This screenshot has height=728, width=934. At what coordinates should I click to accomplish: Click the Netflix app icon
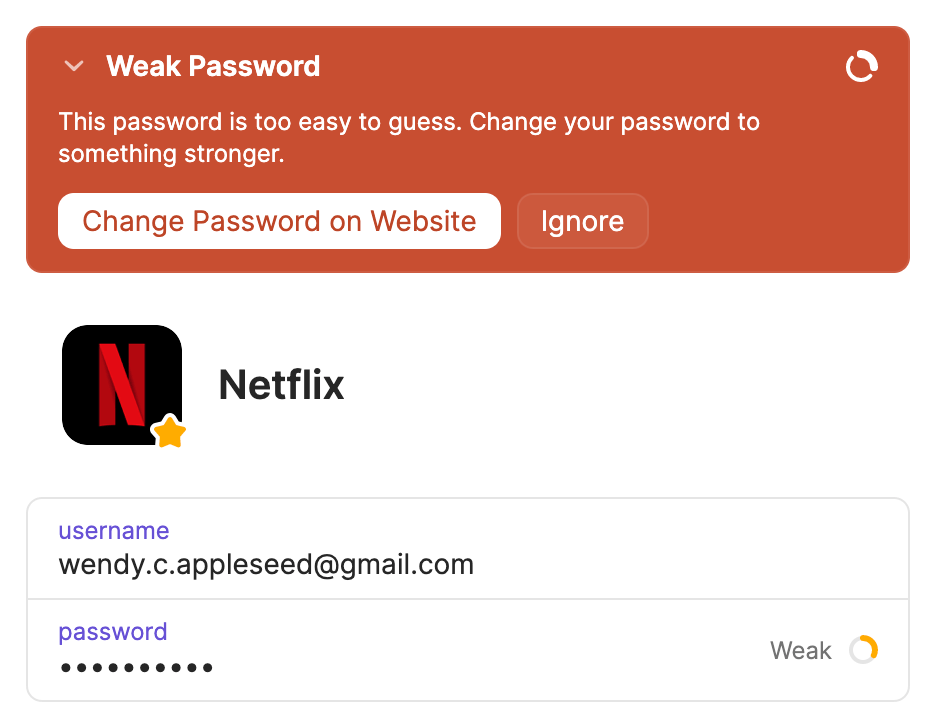coord(121,384)
